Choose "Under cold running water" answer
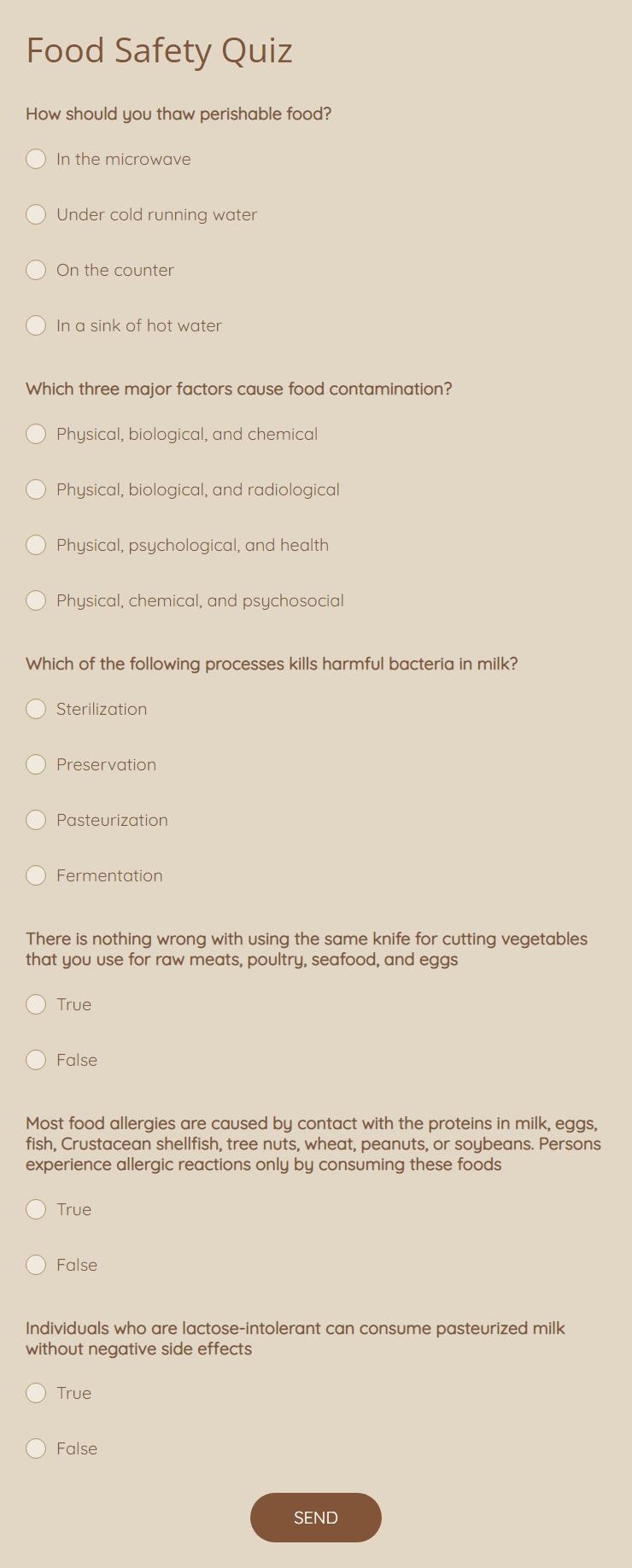This screenshot has width=632, height=1568. [x=36, y=214]
